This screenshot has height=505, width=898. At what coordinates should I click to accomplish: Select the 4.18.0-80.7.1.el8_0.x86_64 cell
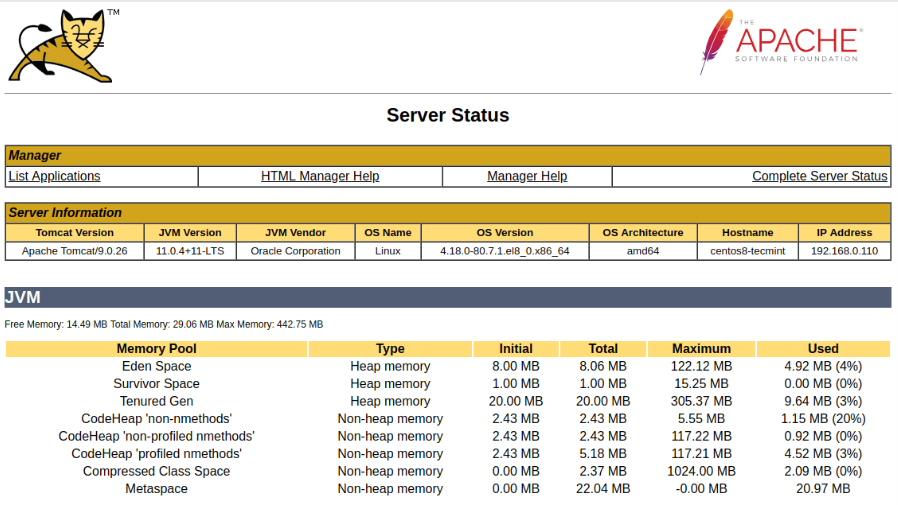[x=505, y=251]
